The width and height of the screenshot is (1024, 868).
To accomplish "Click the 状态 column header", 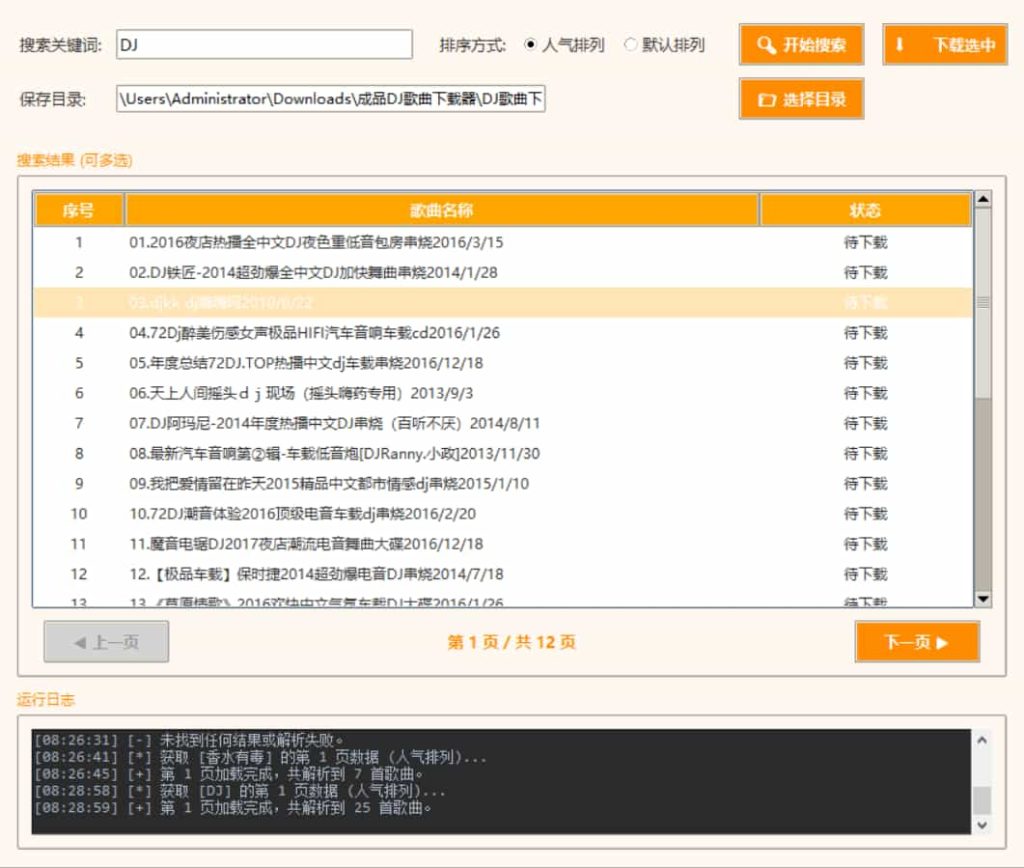I will 865,210.
